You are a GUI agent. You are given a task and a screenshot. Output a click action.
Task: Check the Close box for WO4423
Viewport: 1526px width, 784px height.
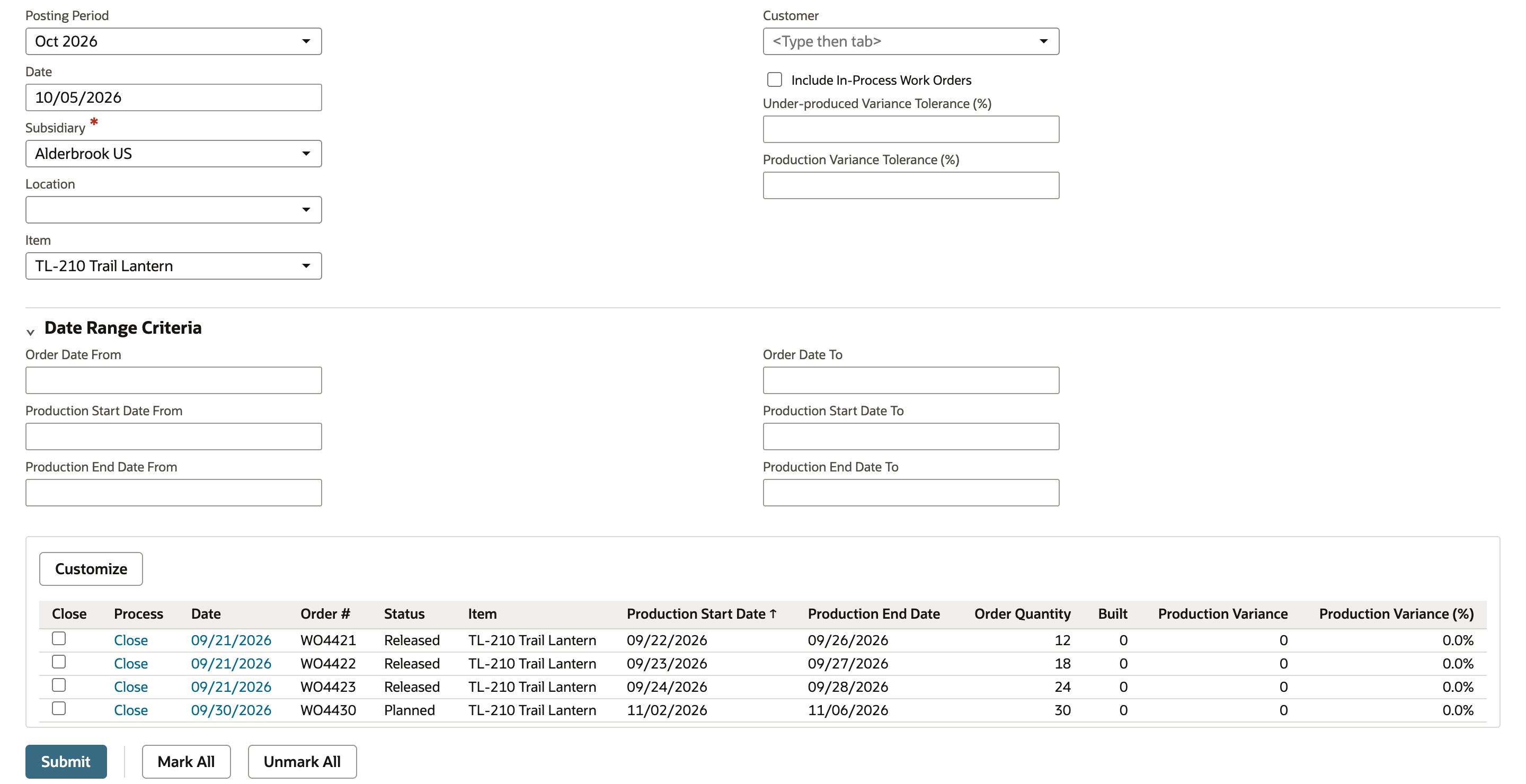(59, 685)
